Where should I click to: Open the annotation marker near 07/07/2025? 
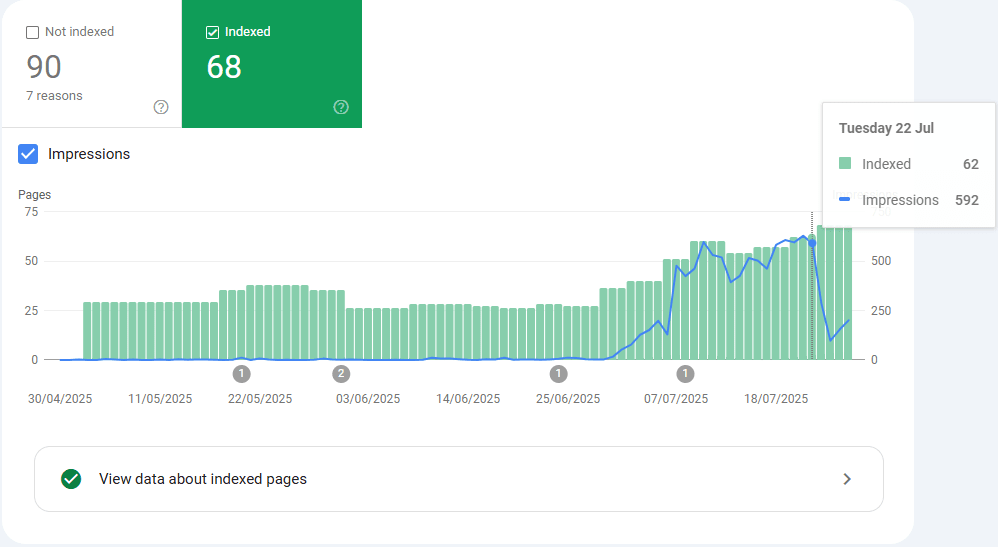coord(685,374)
